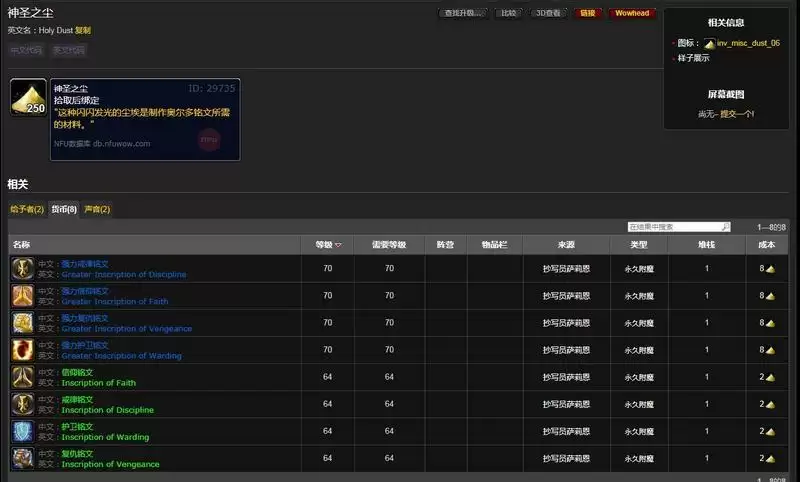Click the Inscription of Discipline row icon
The image size is (800, 482).
(x=23, y=404)
